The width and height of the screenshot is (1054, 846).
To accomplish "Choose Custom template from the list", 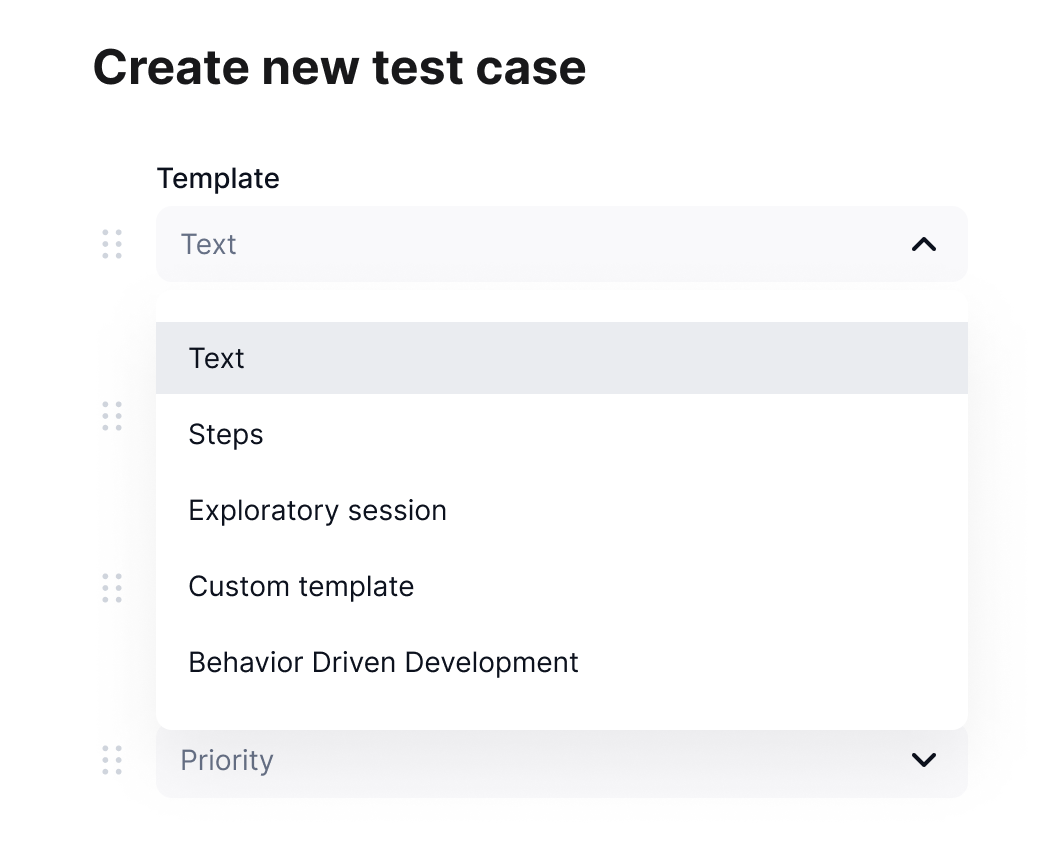I will [x=561, y=586].
